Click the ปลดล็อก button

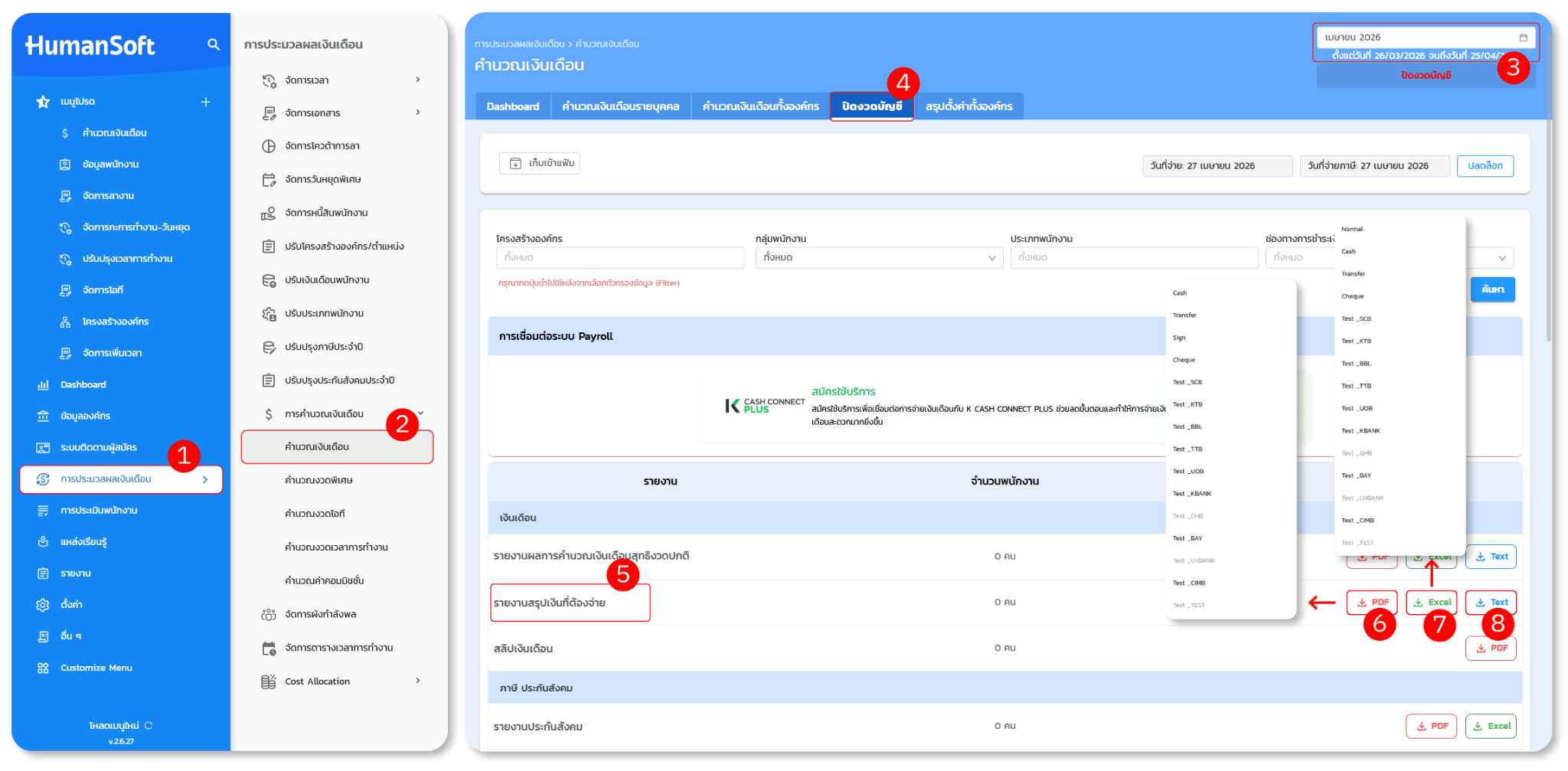1485,166
